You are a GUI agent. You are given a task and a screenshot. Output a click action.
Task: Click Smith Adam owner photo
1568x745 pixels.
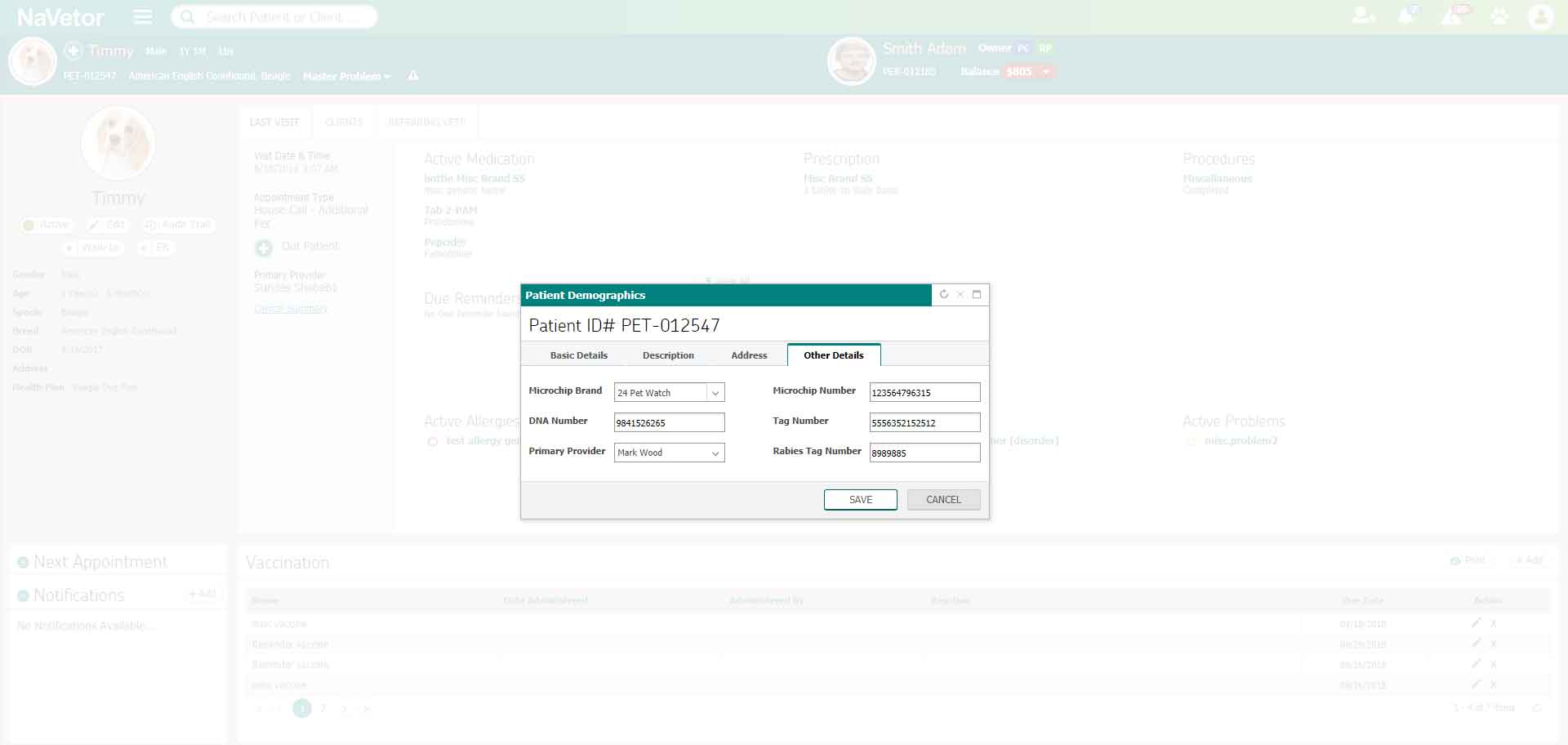[x=851, y=61]
